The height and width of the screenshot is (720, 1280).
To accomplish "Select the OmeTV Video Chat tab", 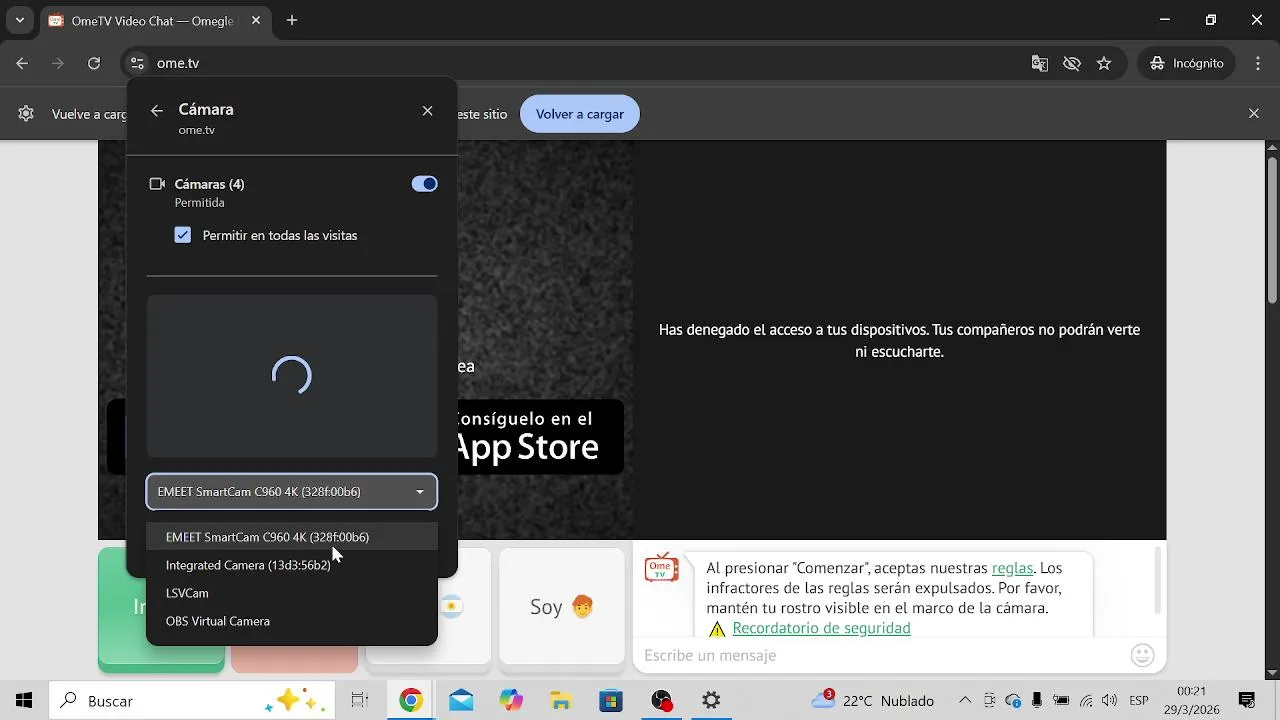I will [x=155, y=21].
